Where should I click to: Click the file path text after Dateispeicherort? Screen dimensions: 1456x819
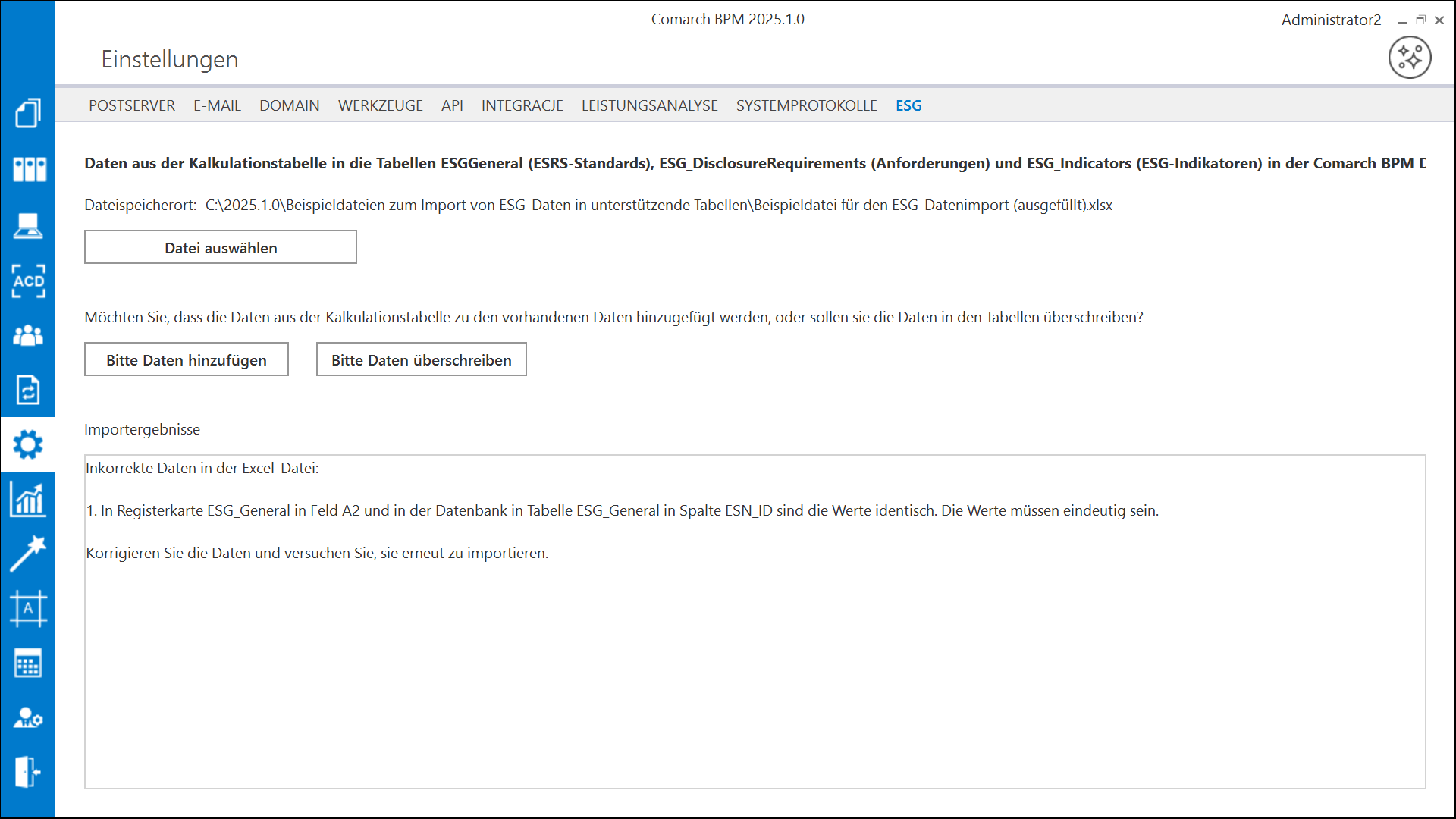coord(659,205)
